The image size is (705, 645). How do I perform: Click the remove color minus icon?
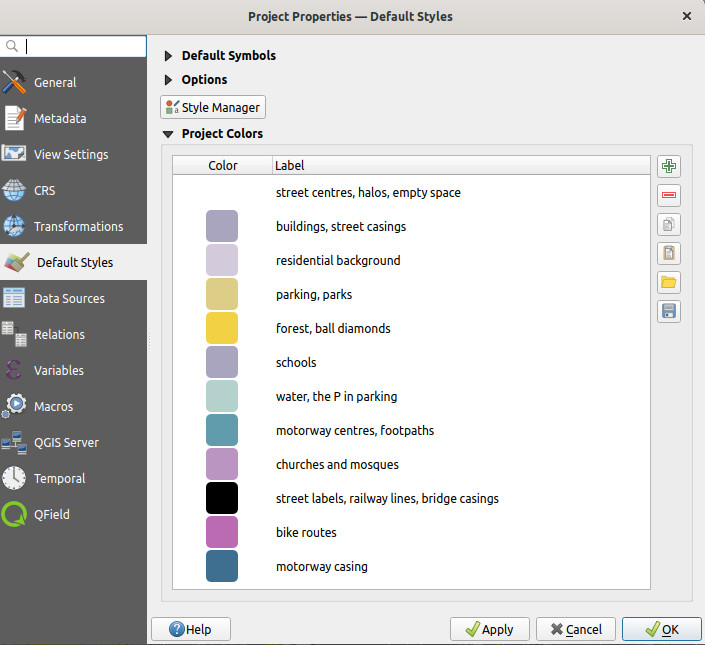(x=669, y=195)
